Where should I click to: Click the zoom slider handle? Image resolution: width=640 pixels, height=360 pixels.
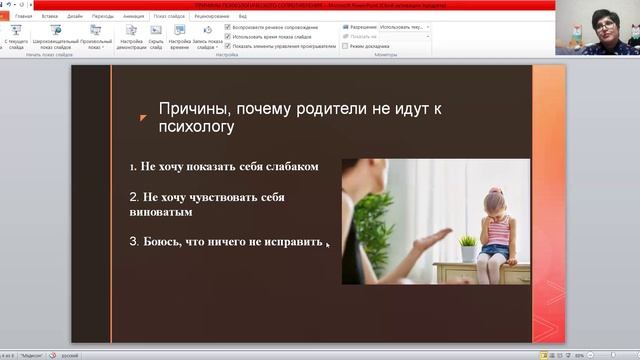pyautogui.click(x=613, y=356)
